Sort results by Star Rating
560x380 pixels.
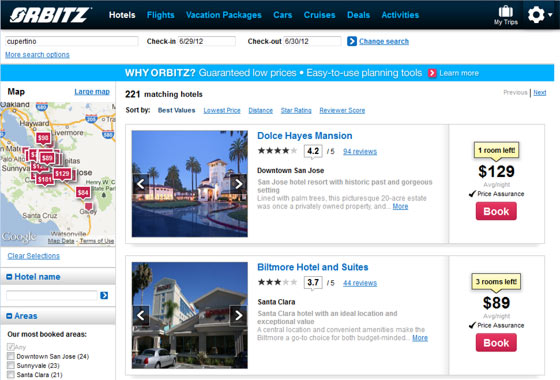296,110
